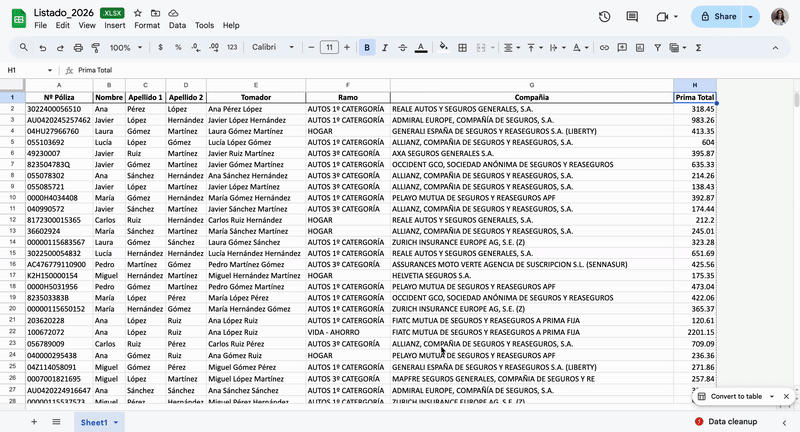Open vertical align dropdown
The image size is (800, 432).
pos(534,47)
